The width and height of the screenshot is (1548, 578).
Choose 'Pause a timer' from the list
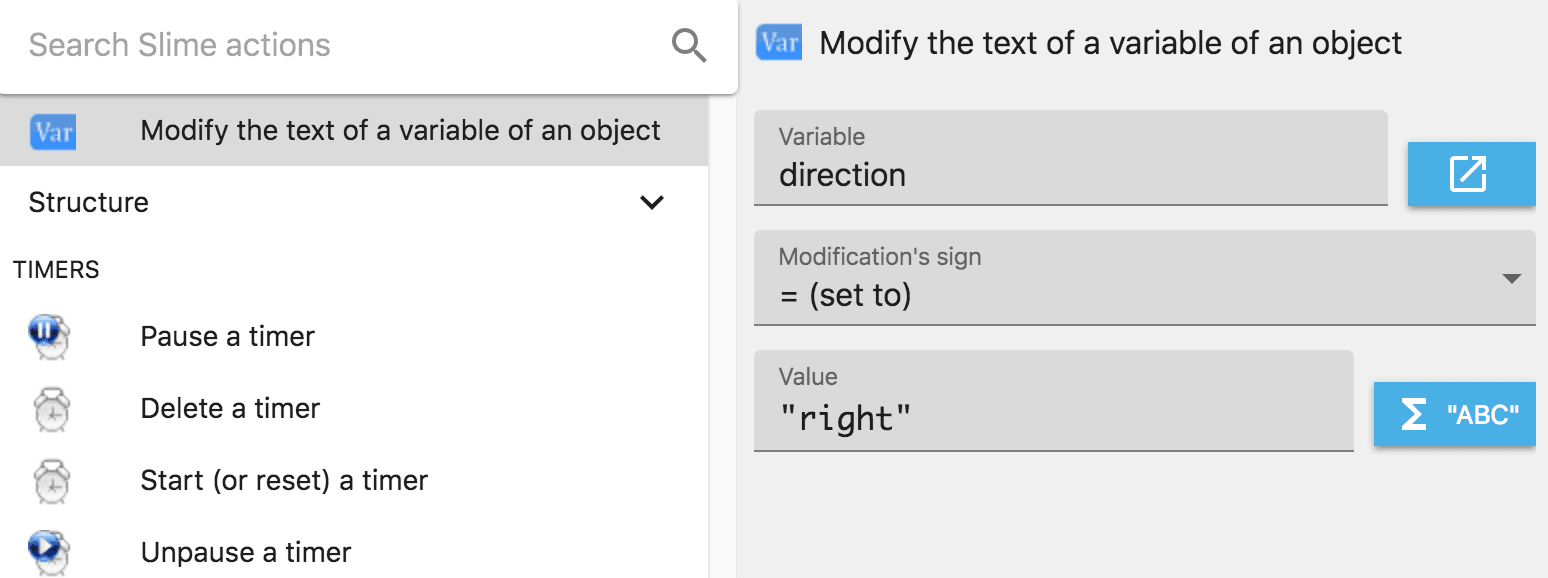point(228,337)
